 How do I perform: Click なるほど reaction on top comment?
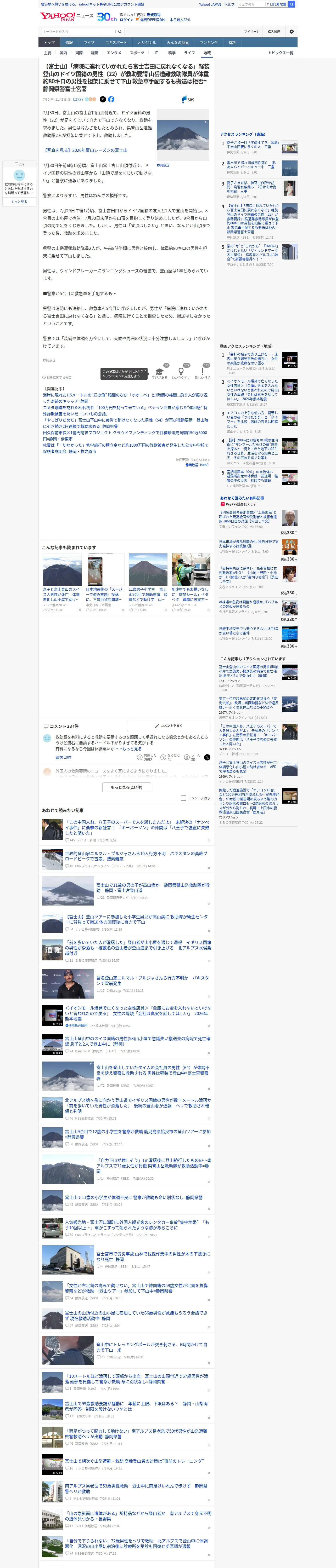tap(170, 757)
